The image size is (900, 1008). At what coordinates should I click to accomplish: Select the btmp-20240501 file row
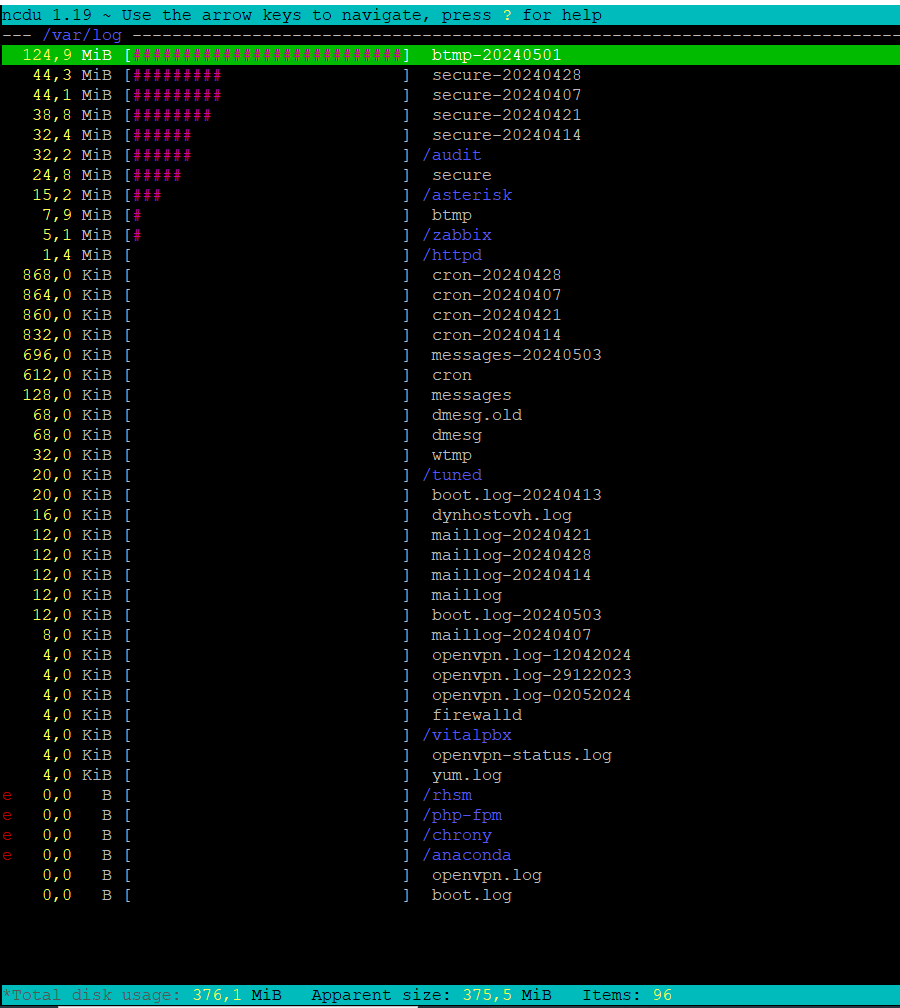coord(496,55)
